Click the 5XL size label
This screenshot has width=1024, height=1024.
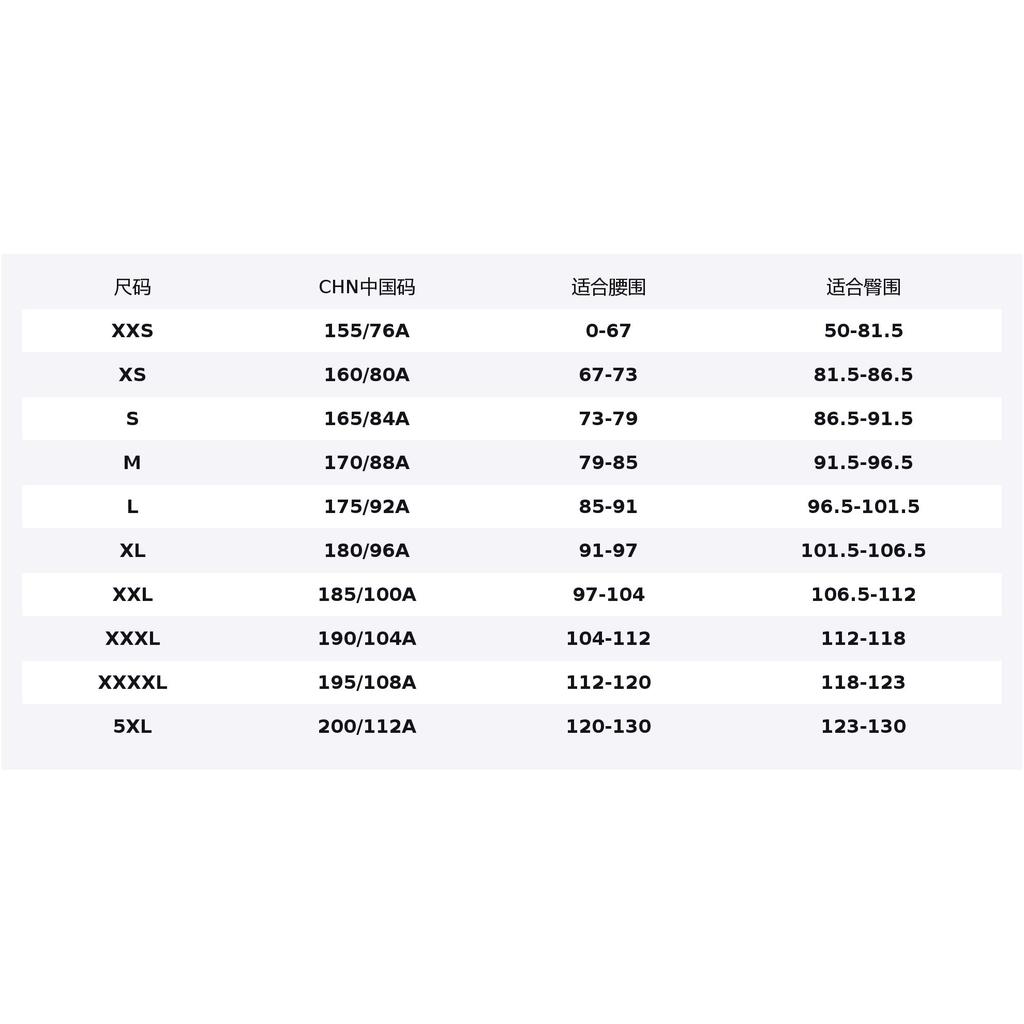132,726
